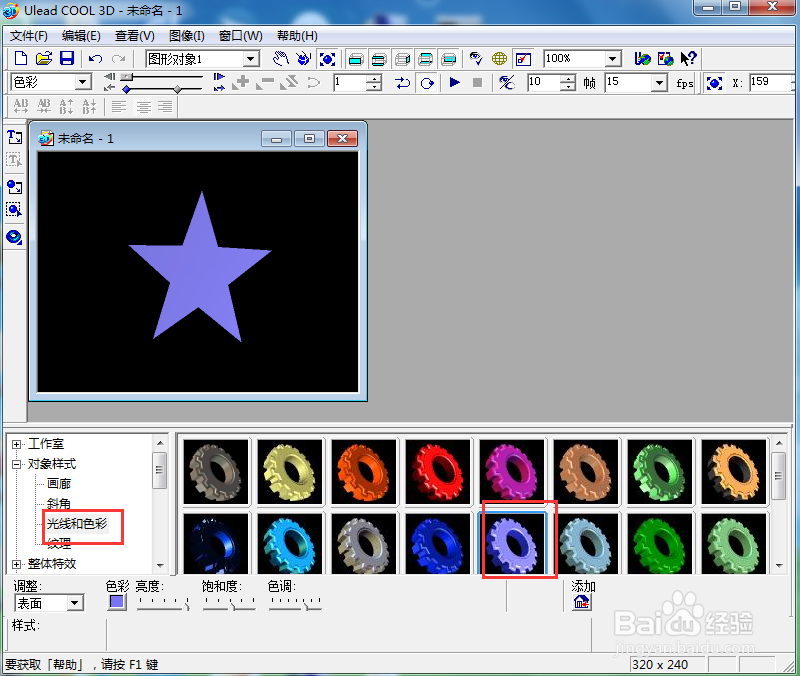The width and height of the screenshot is (800, 676).
Task: Open the 窗口(W) menu
Action: click(x=241, y=36)
